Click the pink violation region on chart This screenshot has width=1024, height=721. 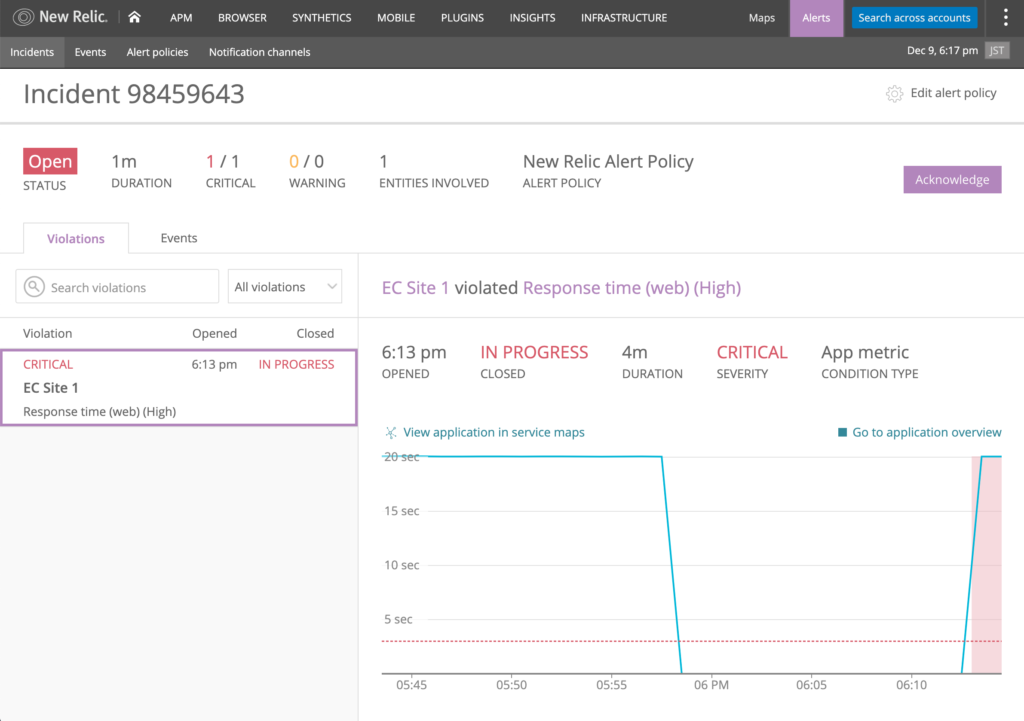click(x=987, y=564)
